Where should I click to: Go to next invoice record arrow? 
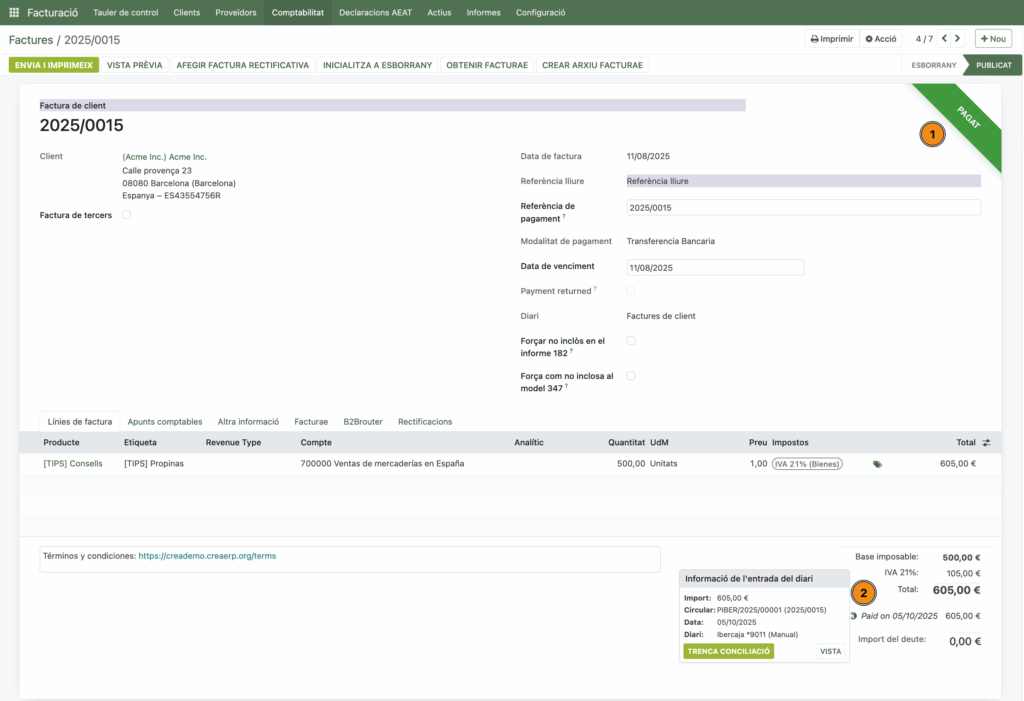click(957, 39)
